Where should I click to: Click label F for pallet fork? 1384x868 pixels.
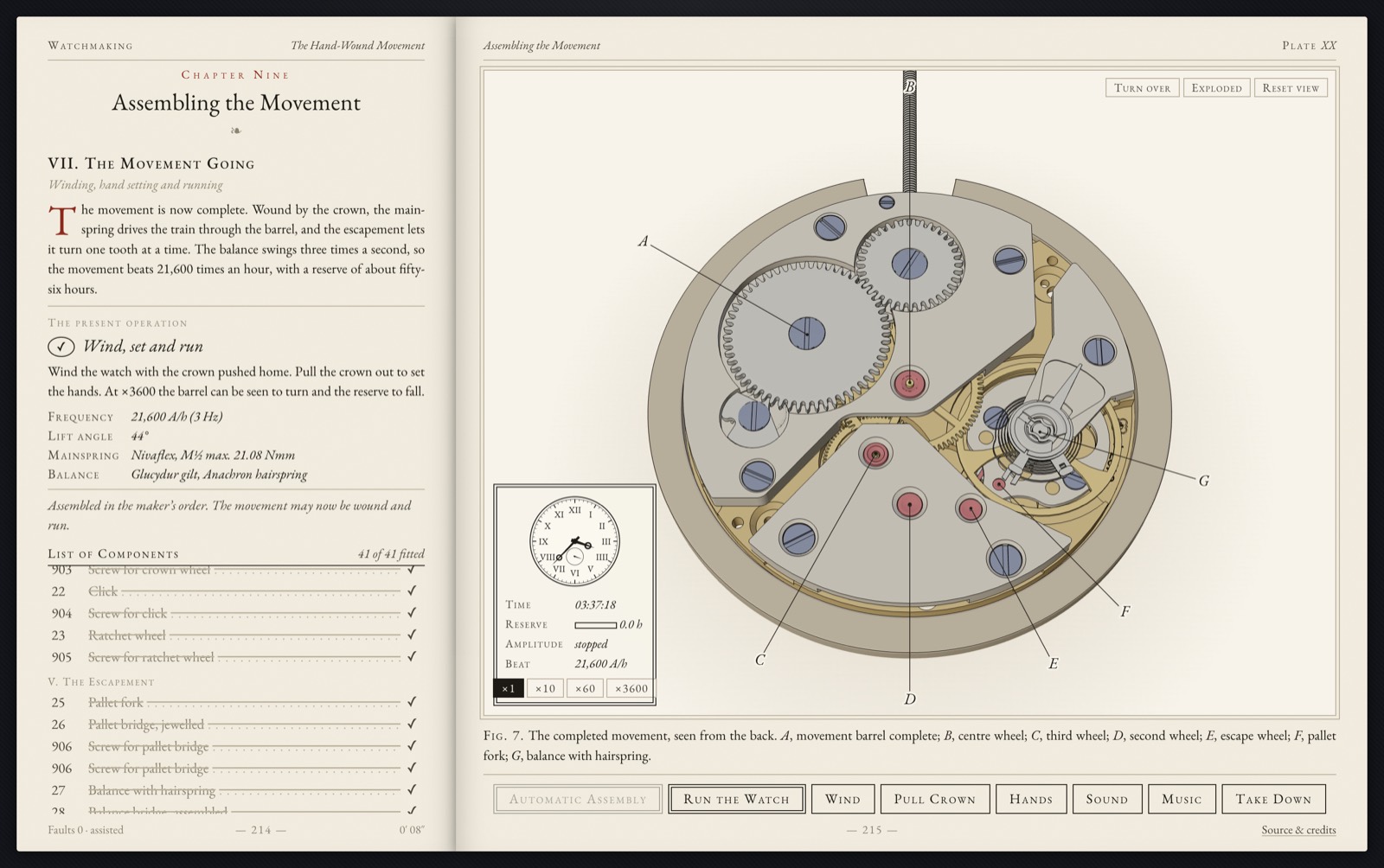pos(1125,611)
